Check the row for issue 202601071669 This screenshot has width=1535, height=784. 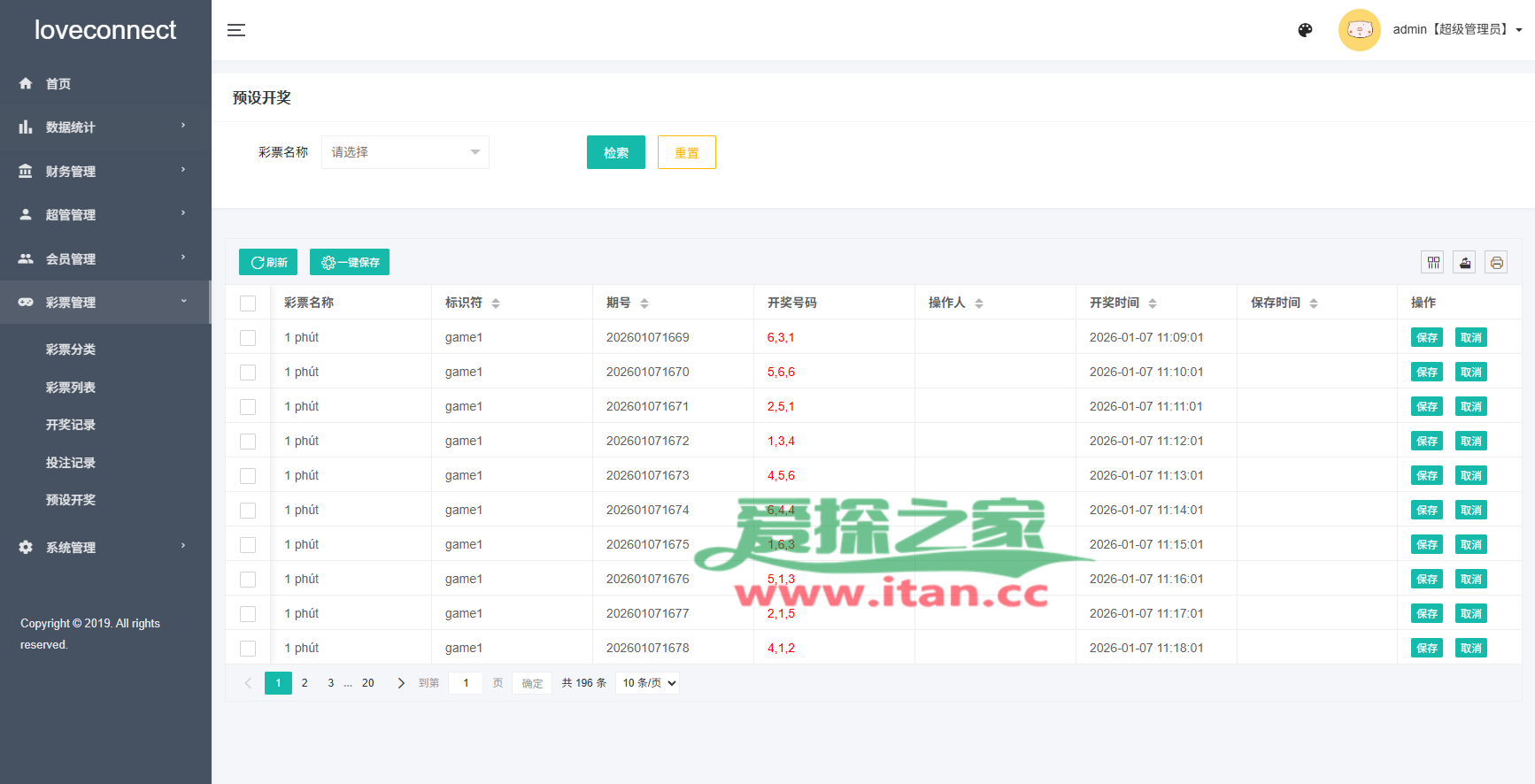[248, 338]
